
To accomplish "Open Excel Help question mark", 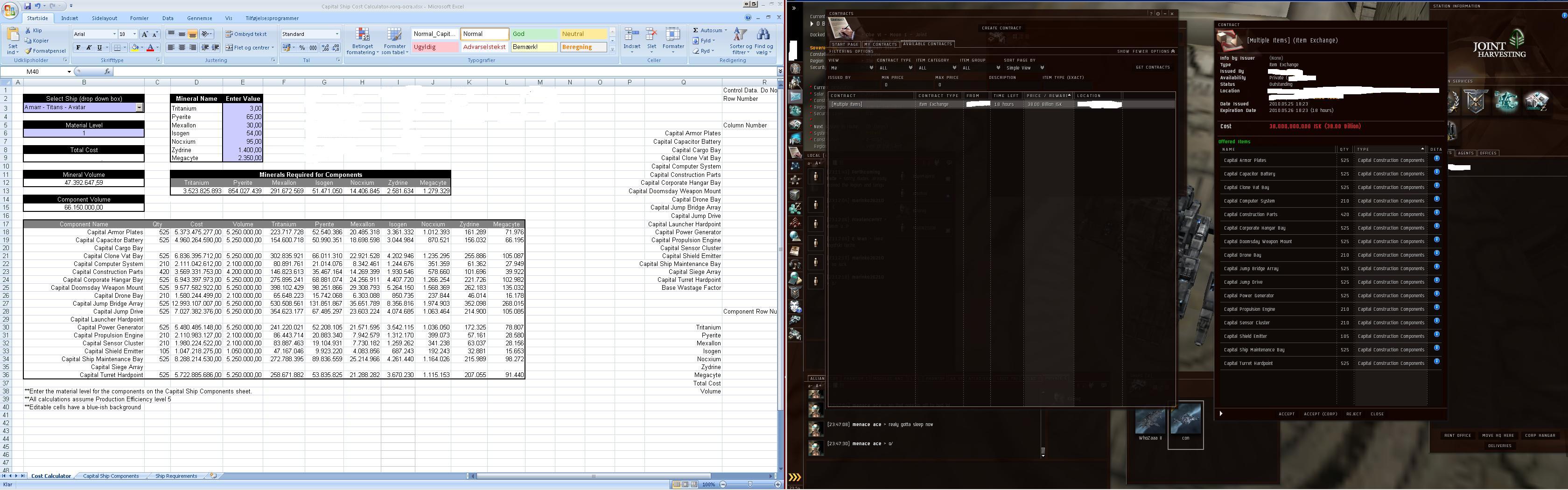I will coord(748,18).
